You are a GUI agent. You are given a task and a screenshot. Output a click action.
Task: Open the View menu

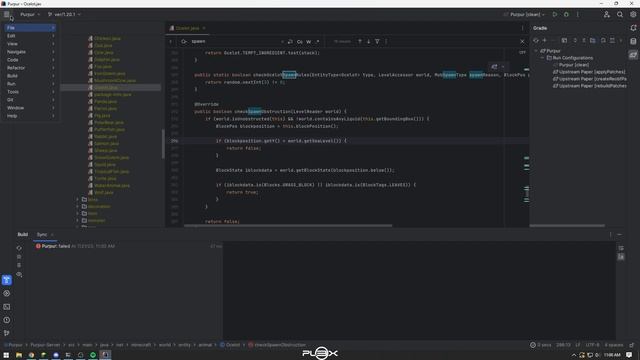pyautogui.click(x=30, y=44)
